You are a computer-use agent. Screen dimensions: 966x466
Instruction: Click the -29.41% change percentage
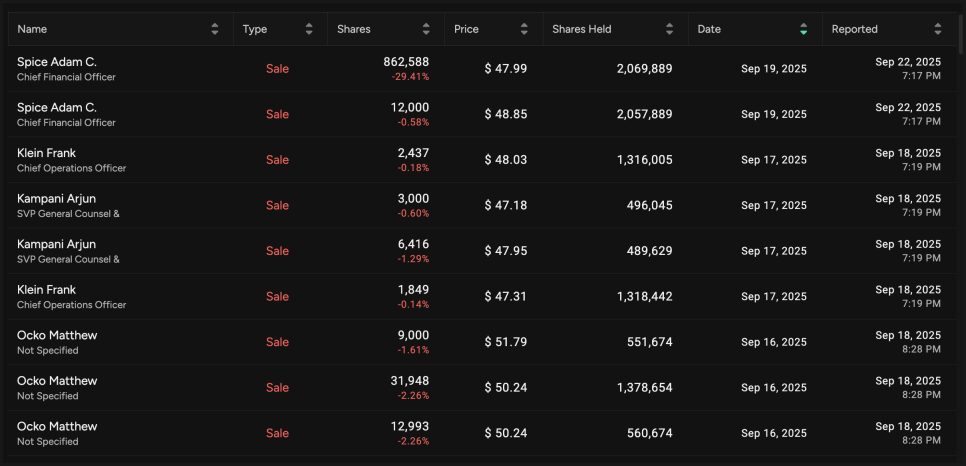click(410, 76)
